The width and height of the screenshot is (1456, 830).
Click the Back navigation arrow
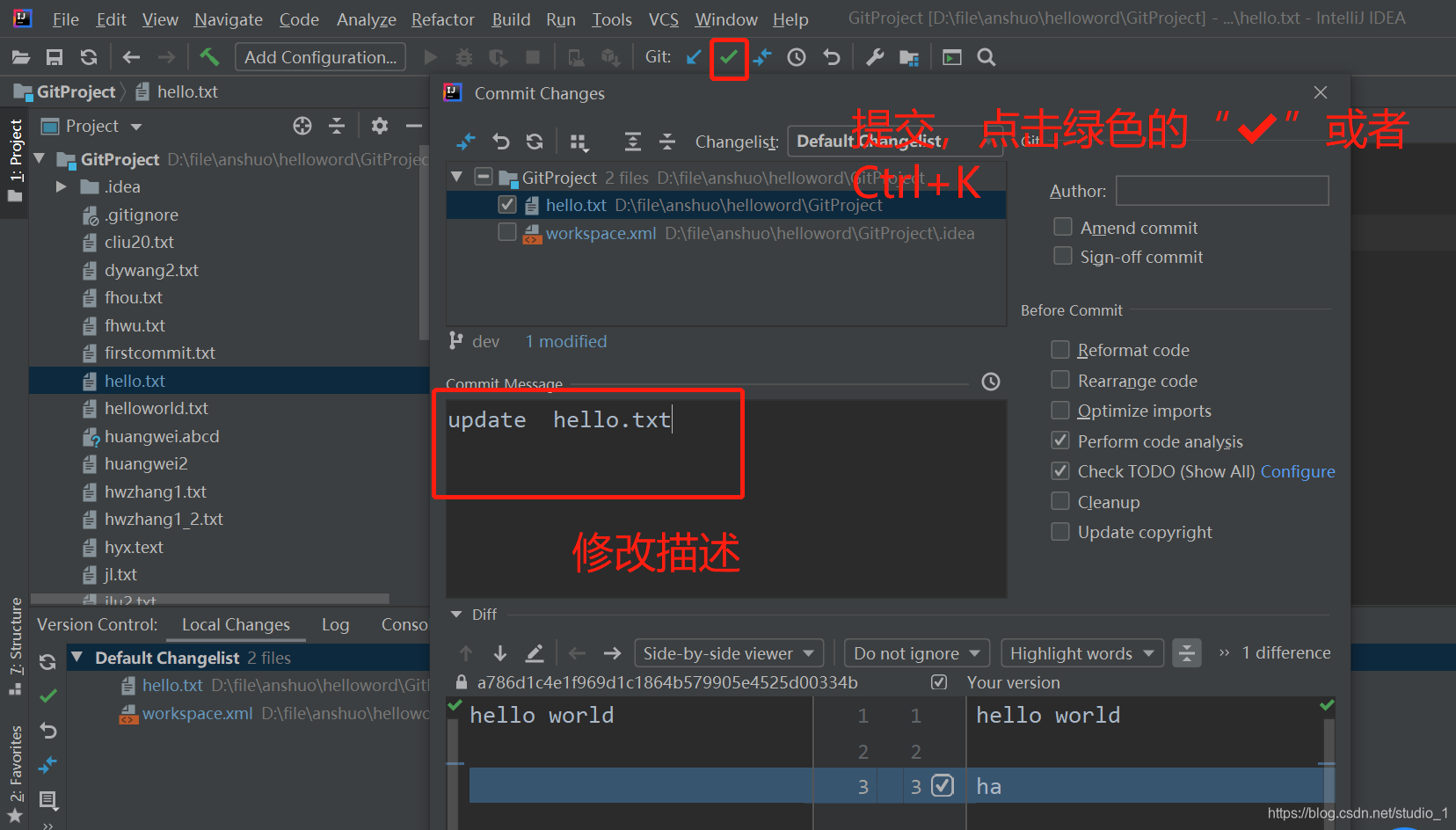131,57
